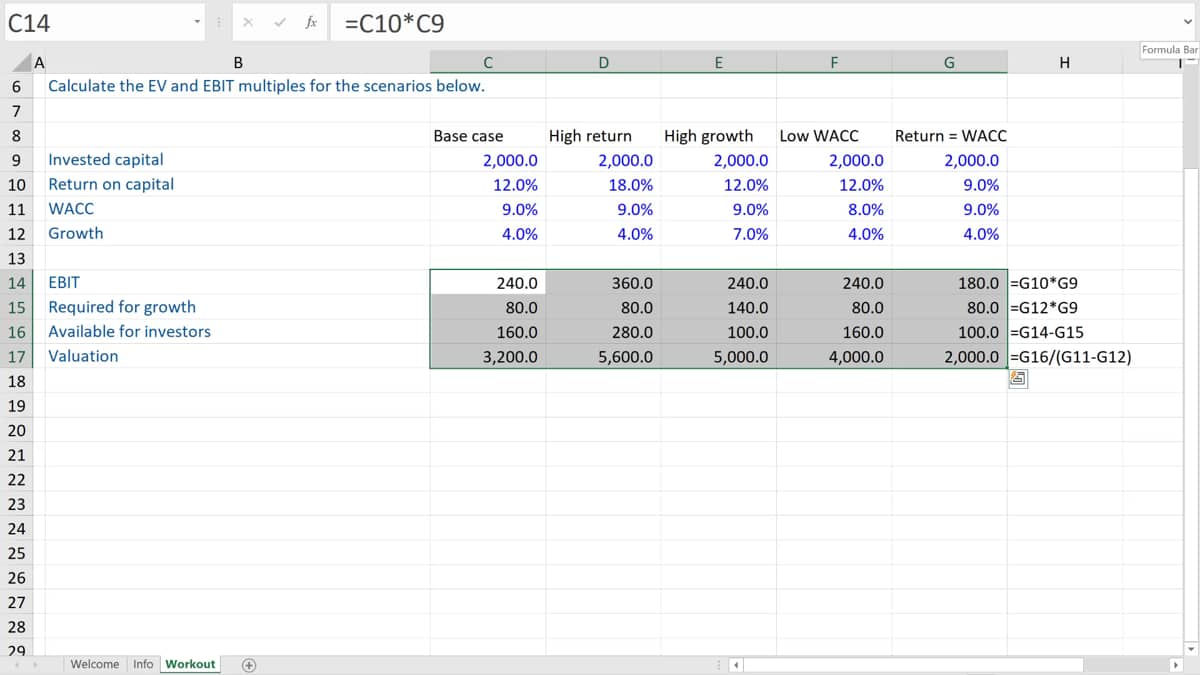The width and height of the screenshot is (1200, 675).
Task: Open the Paste Options icon below table
Action: [x=1018, y=378]
